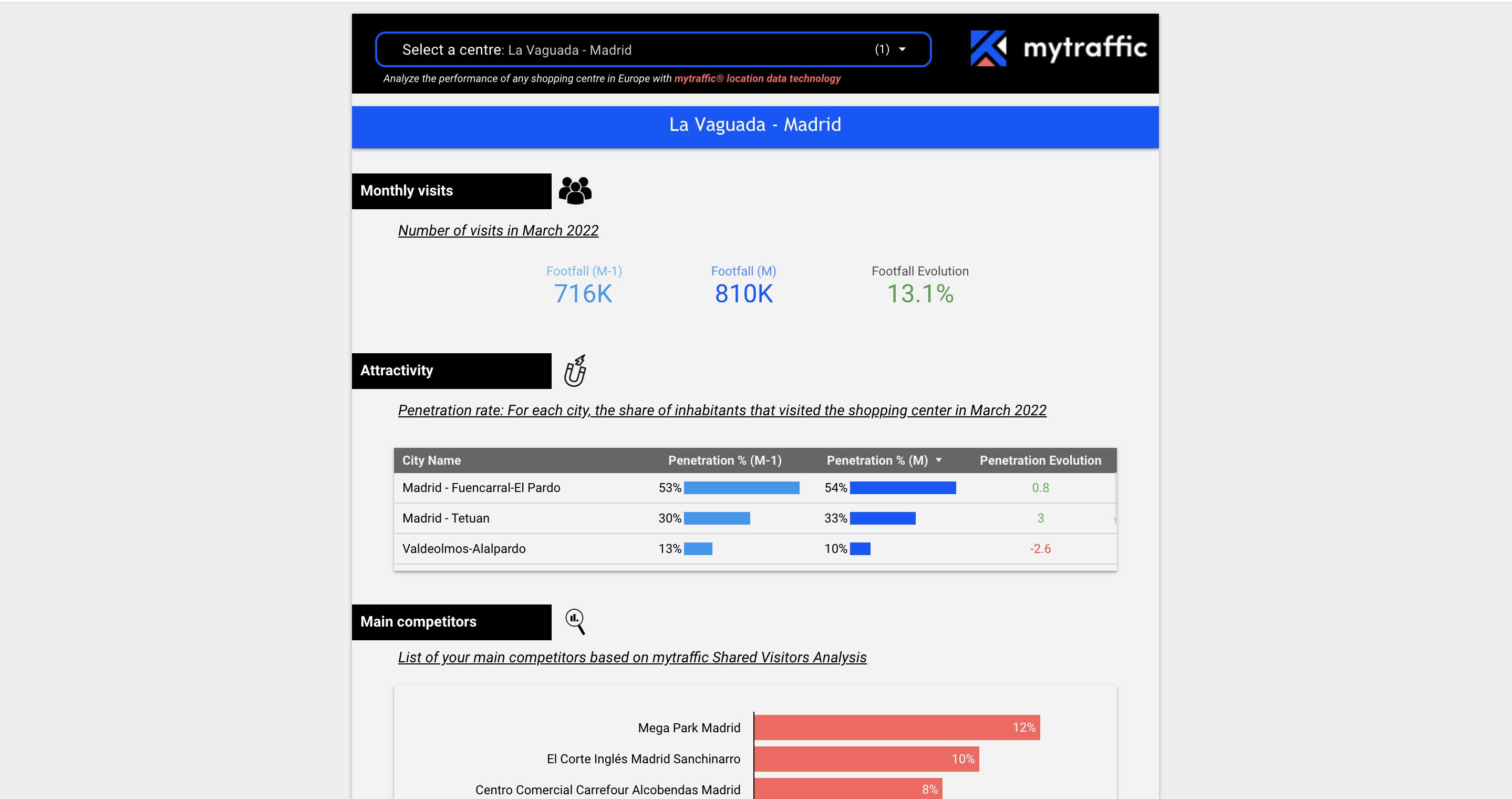Click the Footfall Evolution label
Image resolution: width=1512 pixels, height=799 pixels.
click(920, 271)
